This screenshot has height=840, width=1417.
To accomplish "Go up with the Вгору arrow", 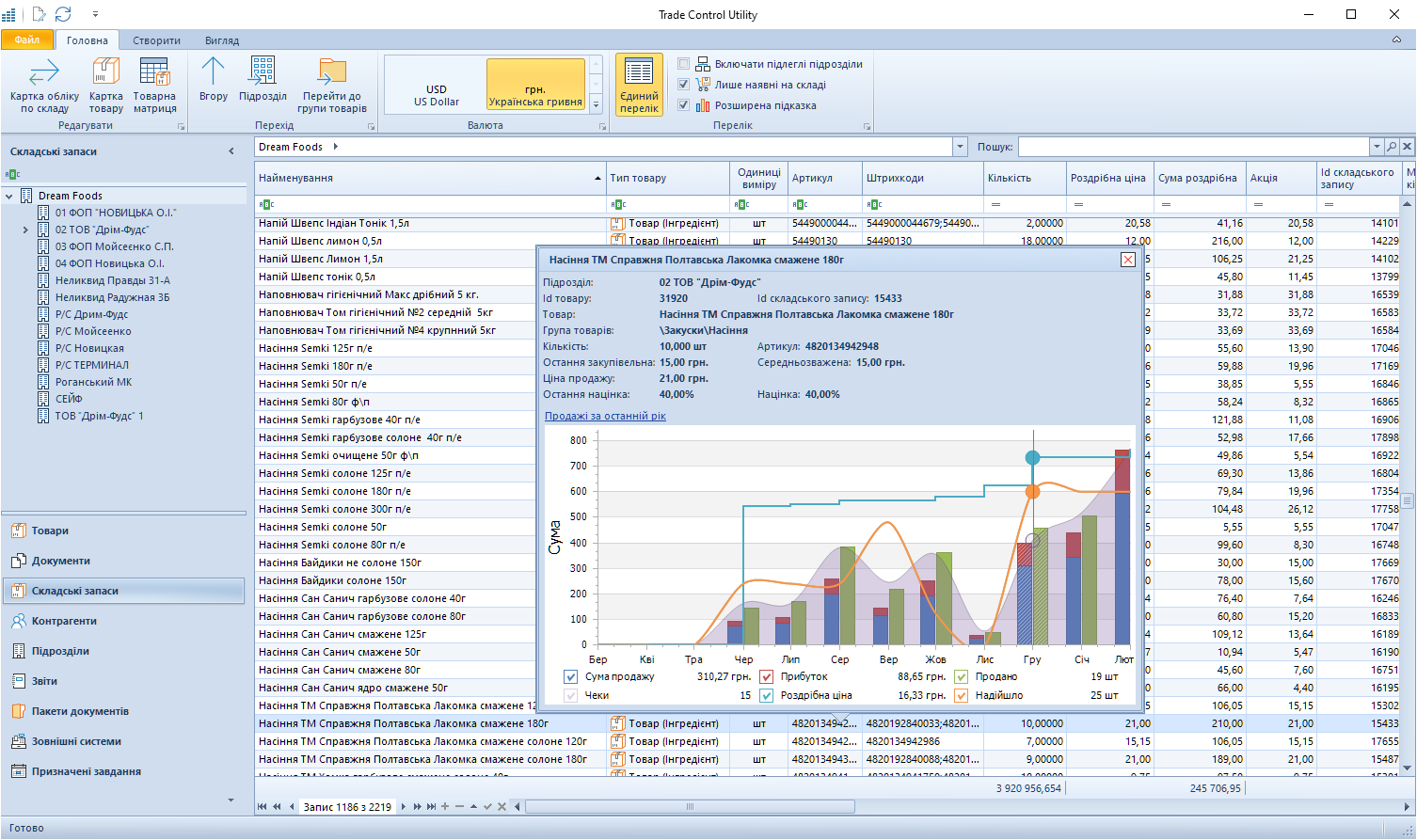I will (214, 79).
